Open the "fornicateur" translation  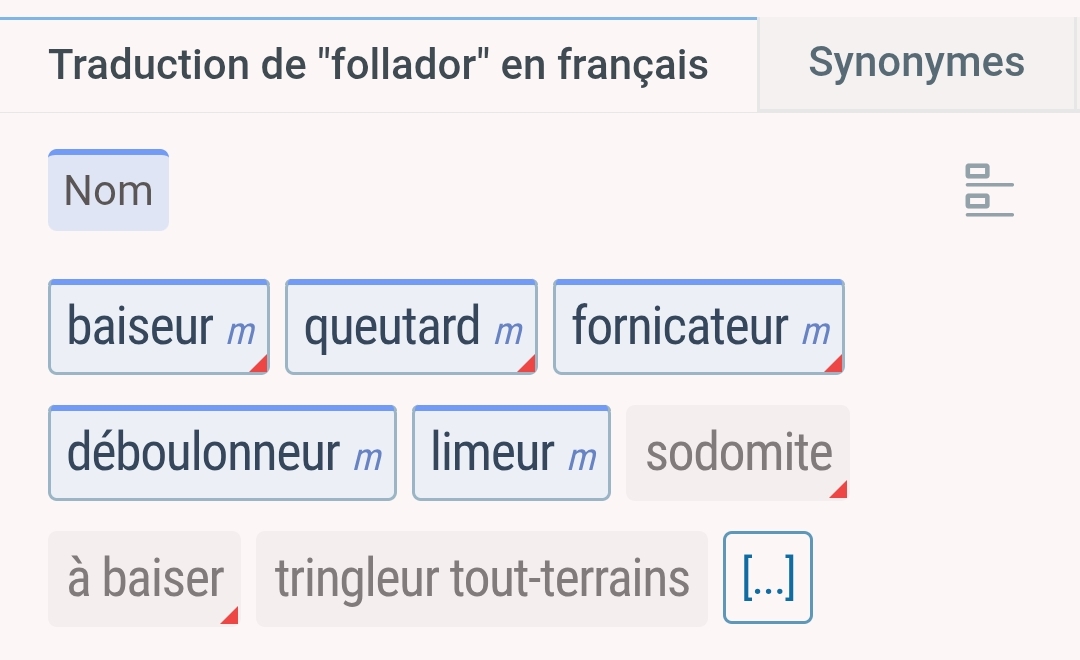pyautogui.click(x=680, y=328)
